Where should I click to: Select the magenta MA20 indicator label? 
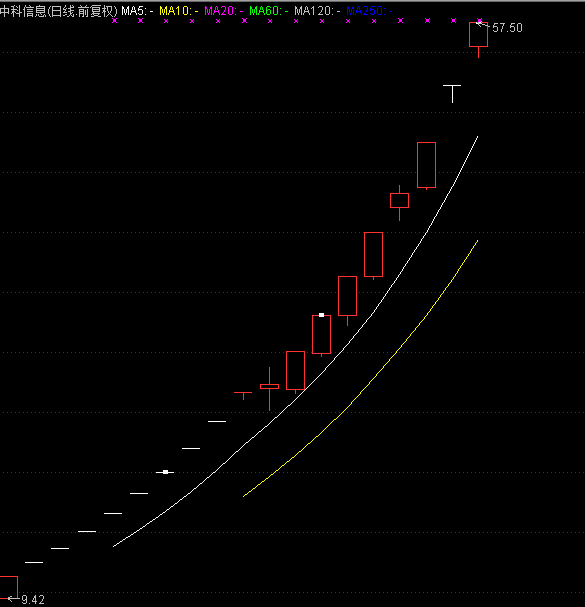click(x=223, y=11)
